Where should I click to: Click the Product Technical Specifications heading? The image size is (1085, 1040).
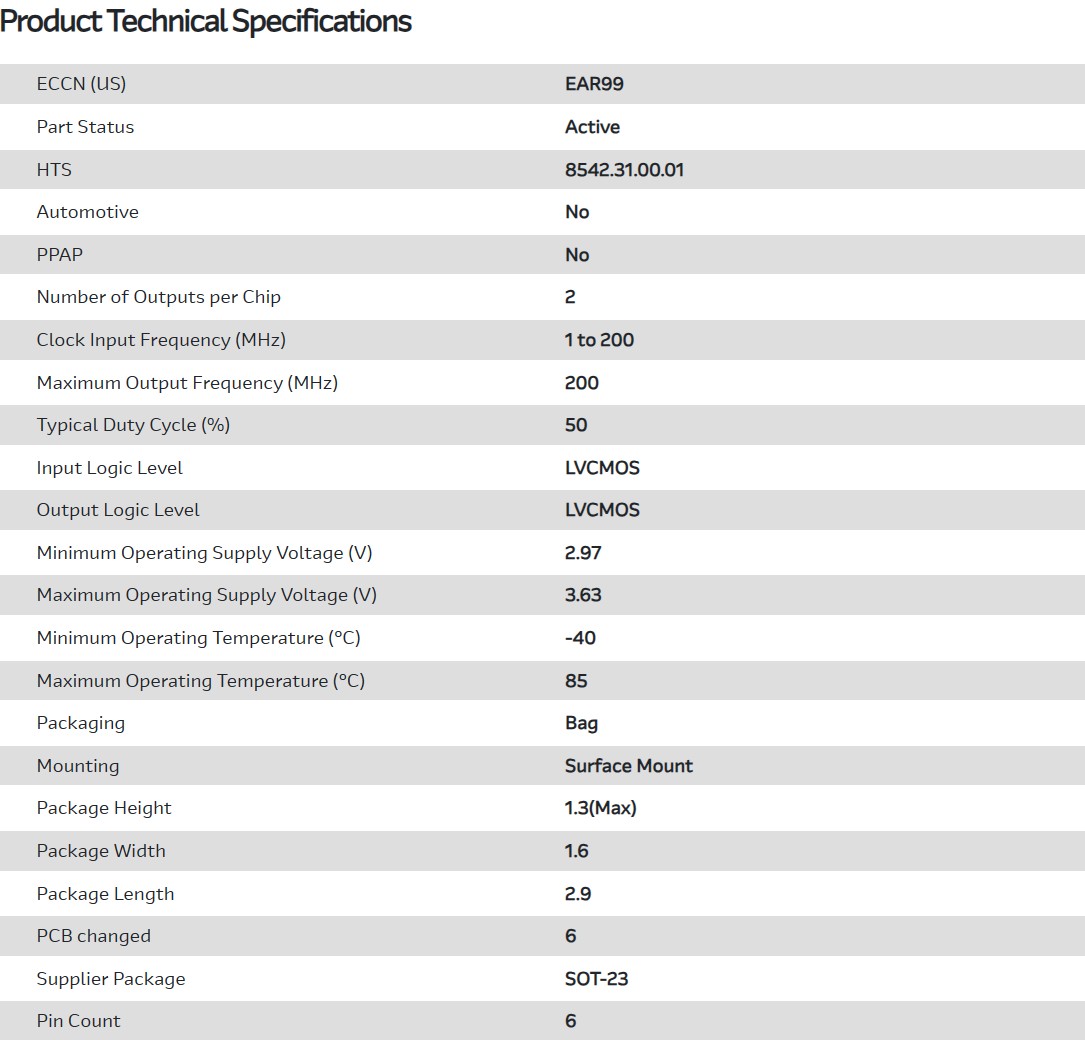[x=206, y=21]
